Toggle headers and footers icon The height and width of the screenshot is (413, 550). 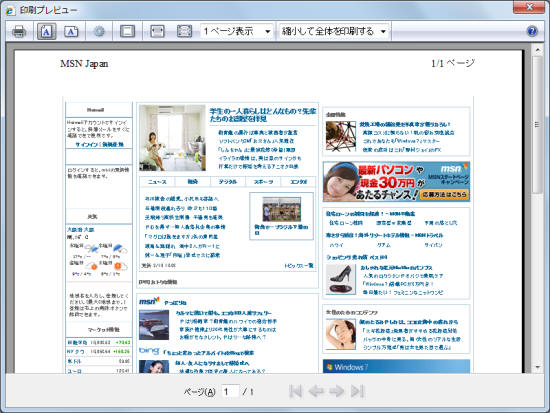pos(127,32)
